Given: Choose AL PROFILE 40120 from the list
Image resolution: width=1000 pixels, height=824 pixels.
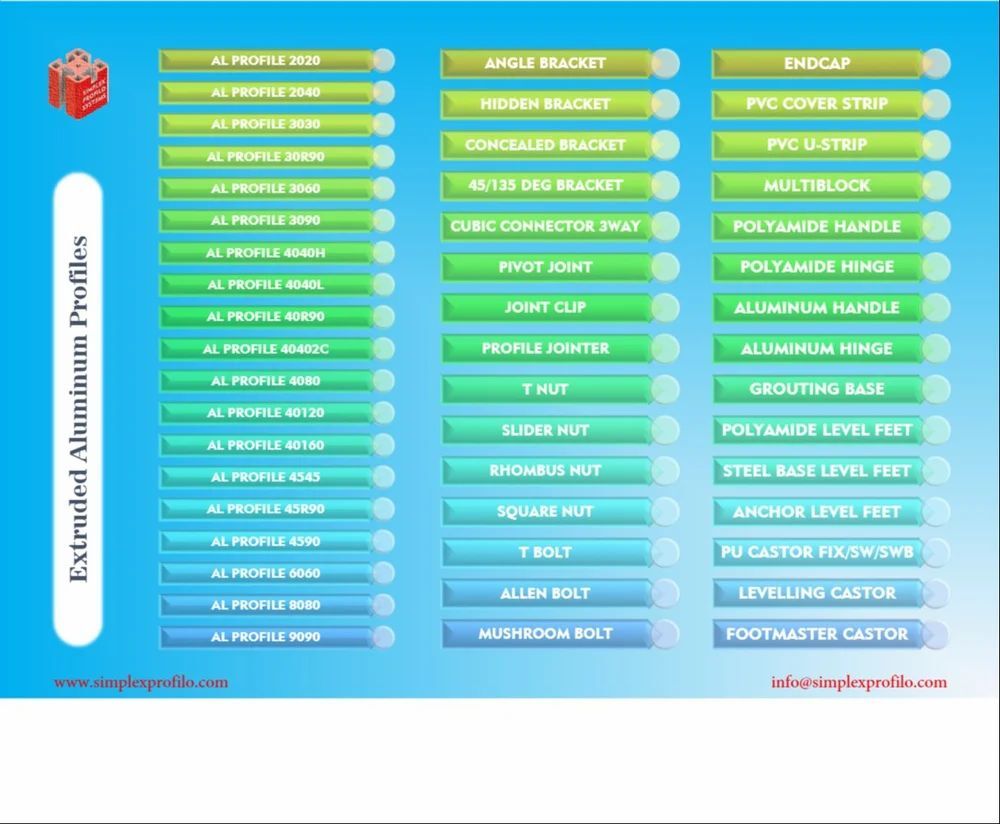Looking at the screenshot, I should point(265,413).
